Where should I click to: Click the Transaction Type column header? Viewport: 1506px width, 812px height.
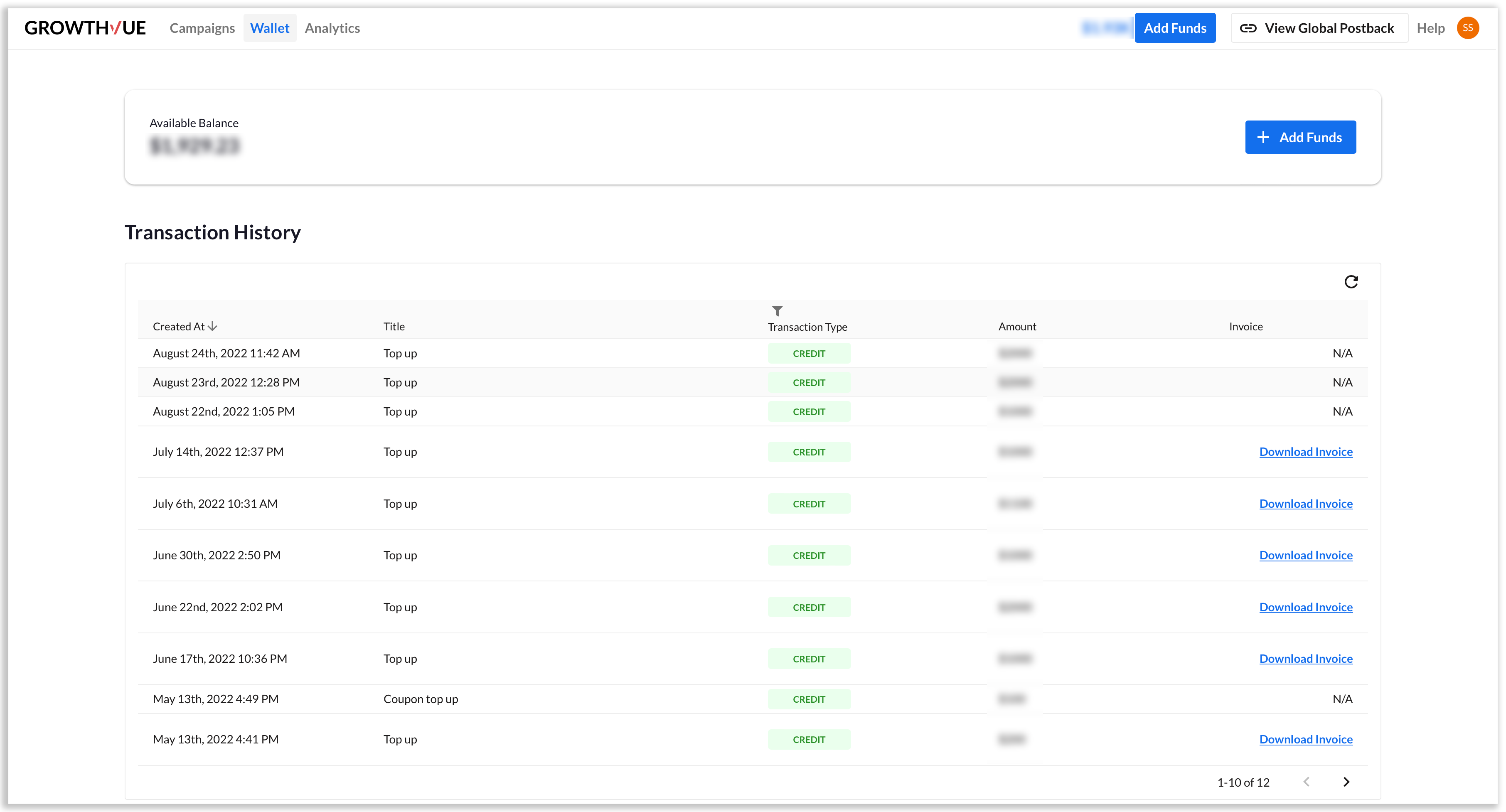pos(807,327)
